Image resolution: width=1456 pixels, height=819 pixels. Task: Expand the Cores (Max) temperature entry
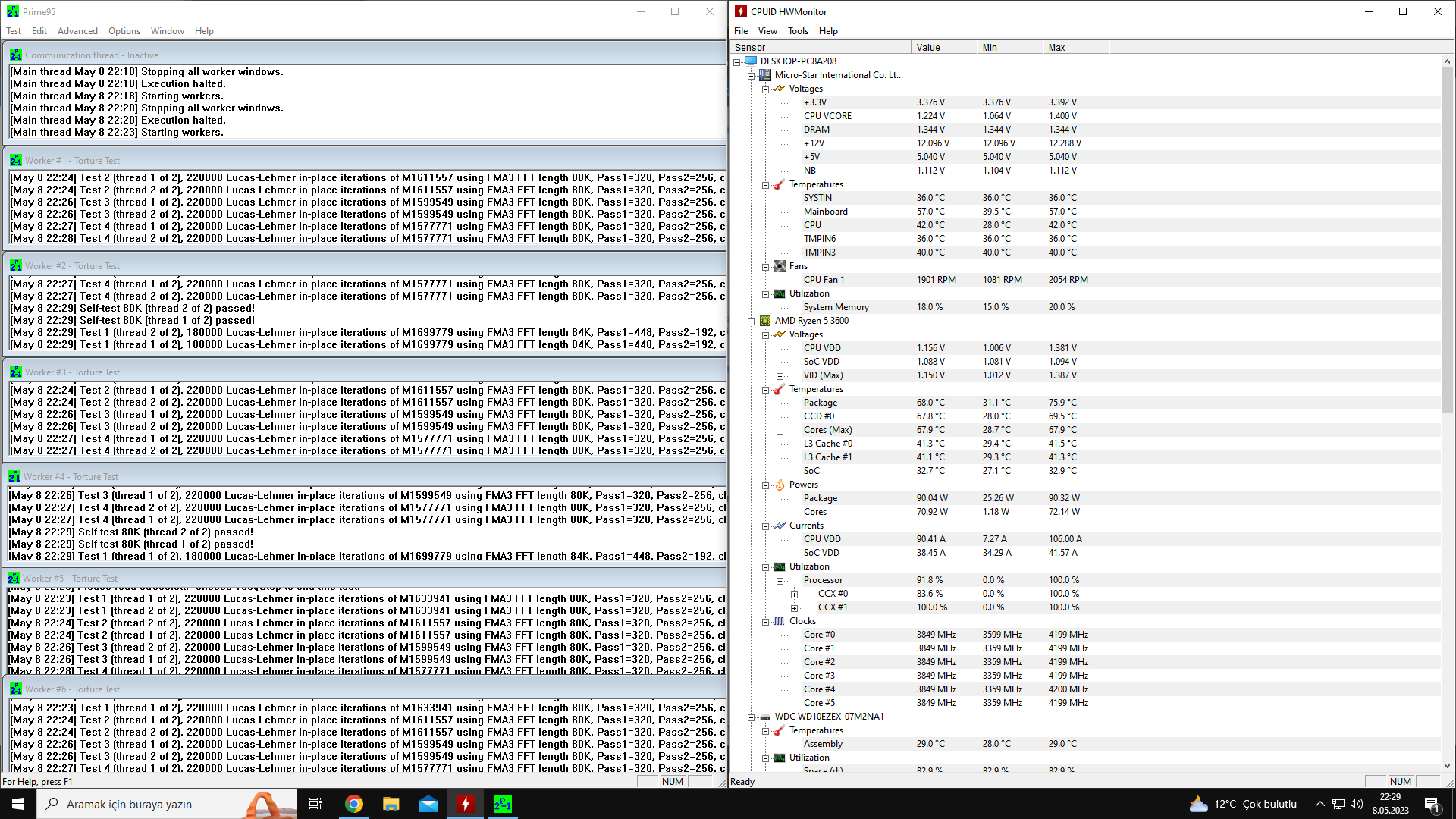tap(780, 431)
